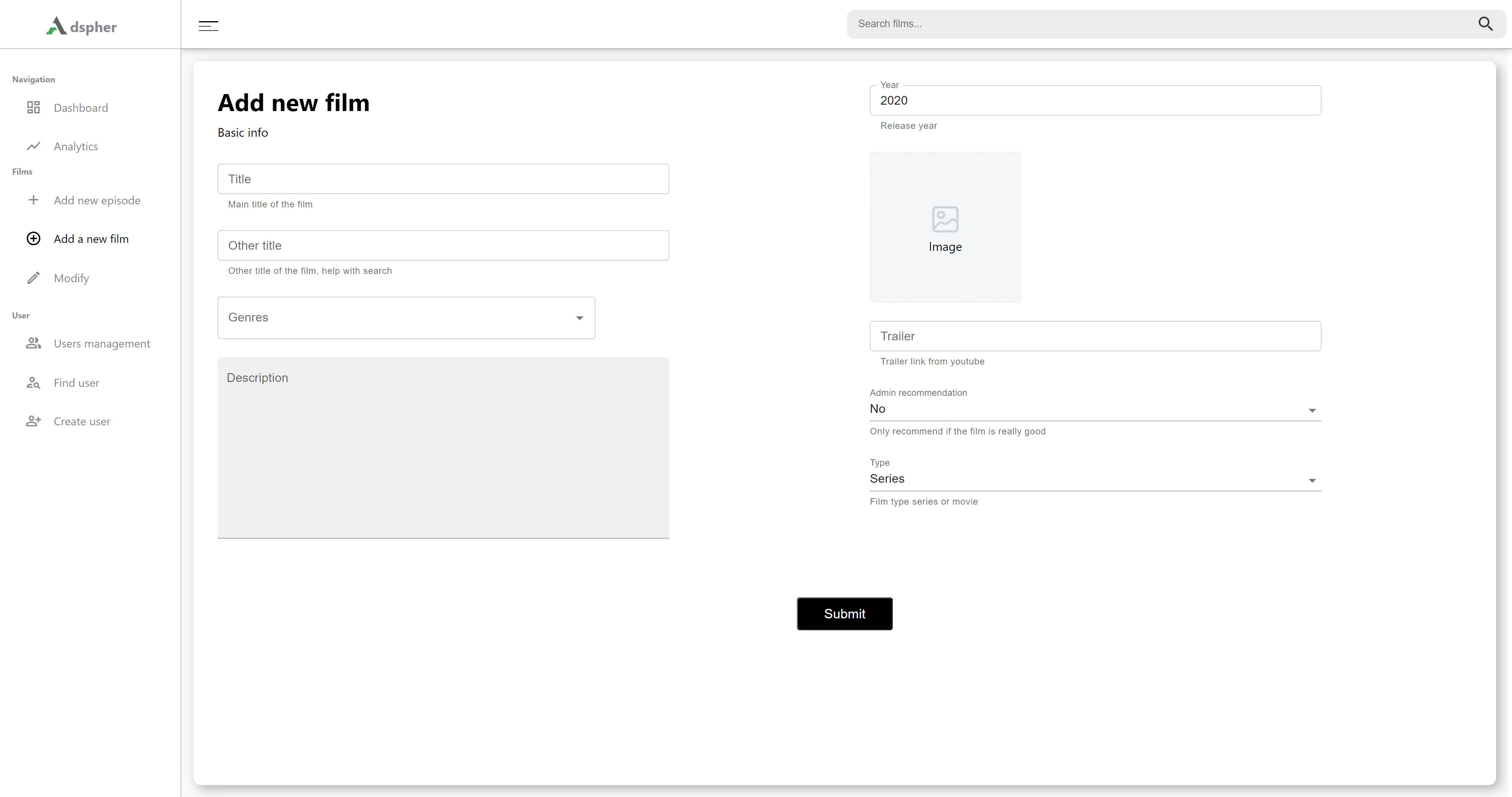Click the Analytics trend line icon
1512x797 pixels.
tap(34, 146)
